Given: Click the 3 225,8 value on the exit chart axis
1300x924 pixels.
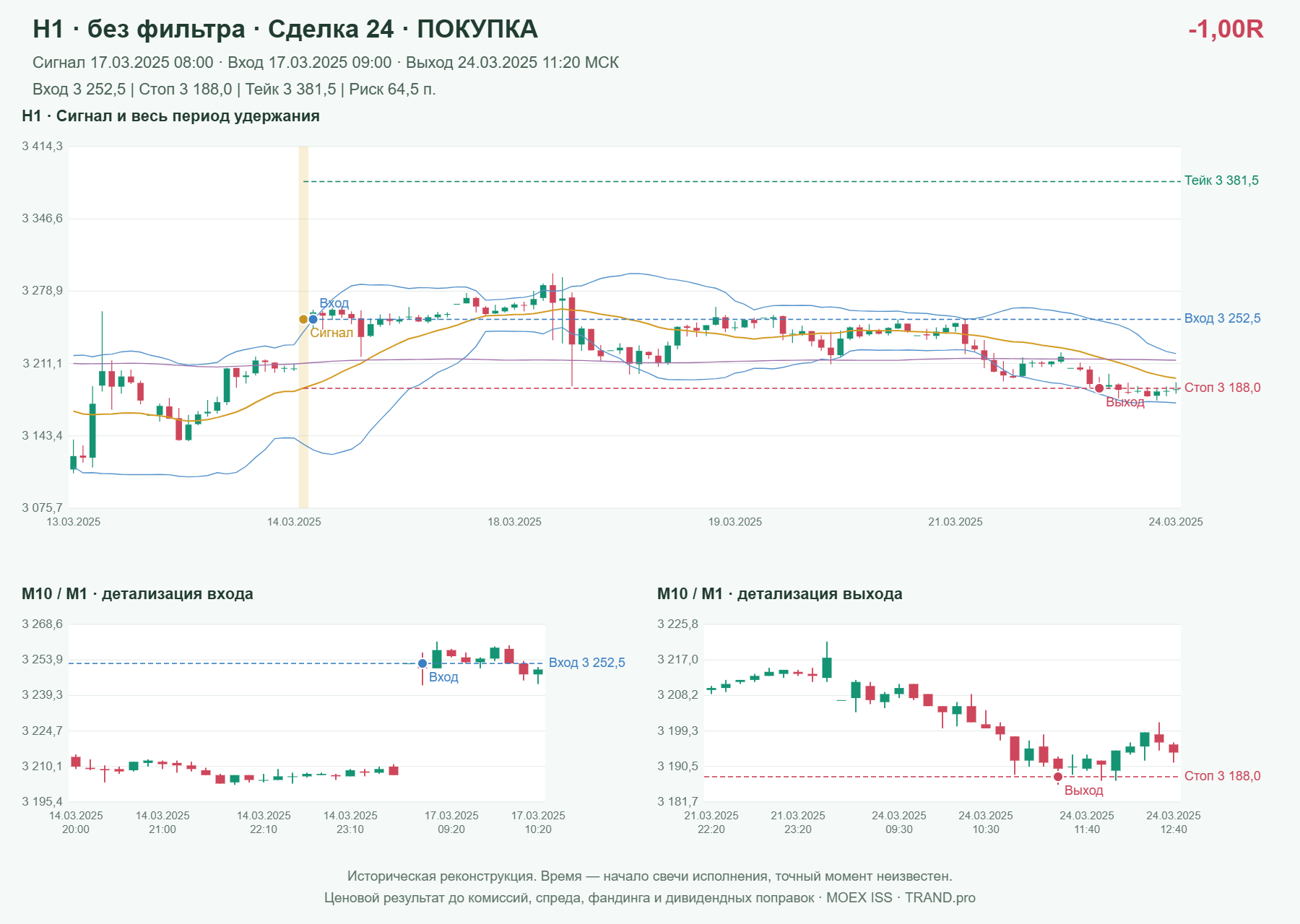Looking at the screenshot, I should (x=677, y=624).
